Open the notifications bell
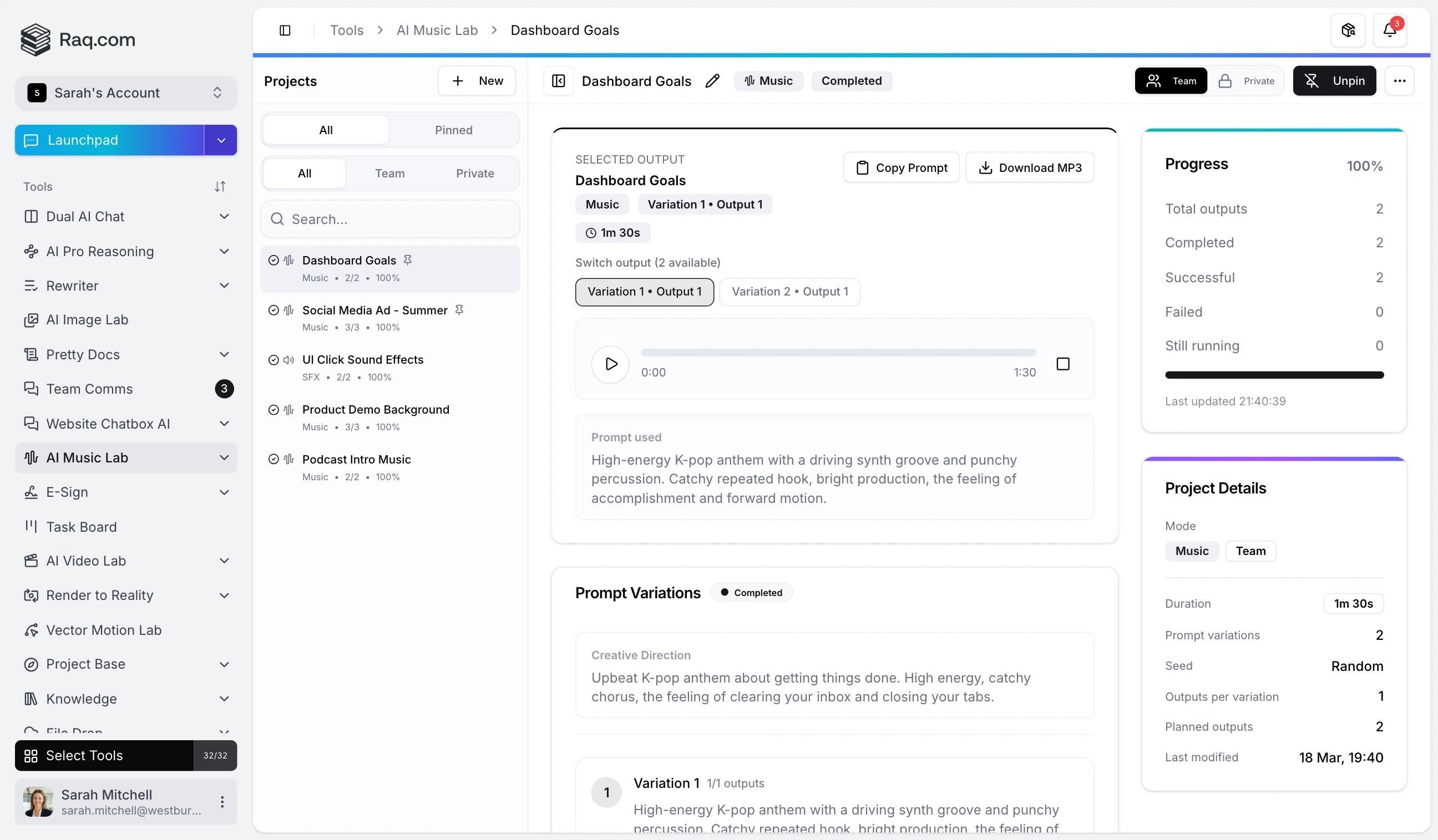Viewport: 1438px width, 840px height. point(1390,30)
